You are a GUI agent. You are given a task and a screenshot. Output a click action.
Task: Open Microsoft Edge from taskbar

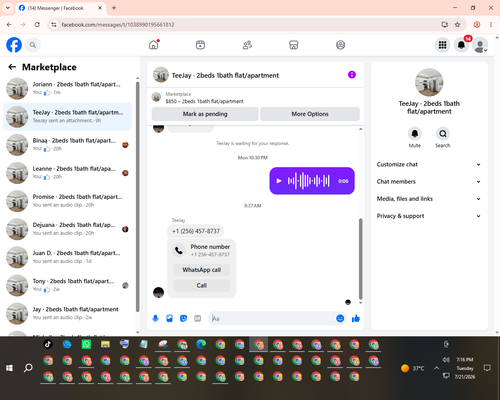[x=201, y=344]
